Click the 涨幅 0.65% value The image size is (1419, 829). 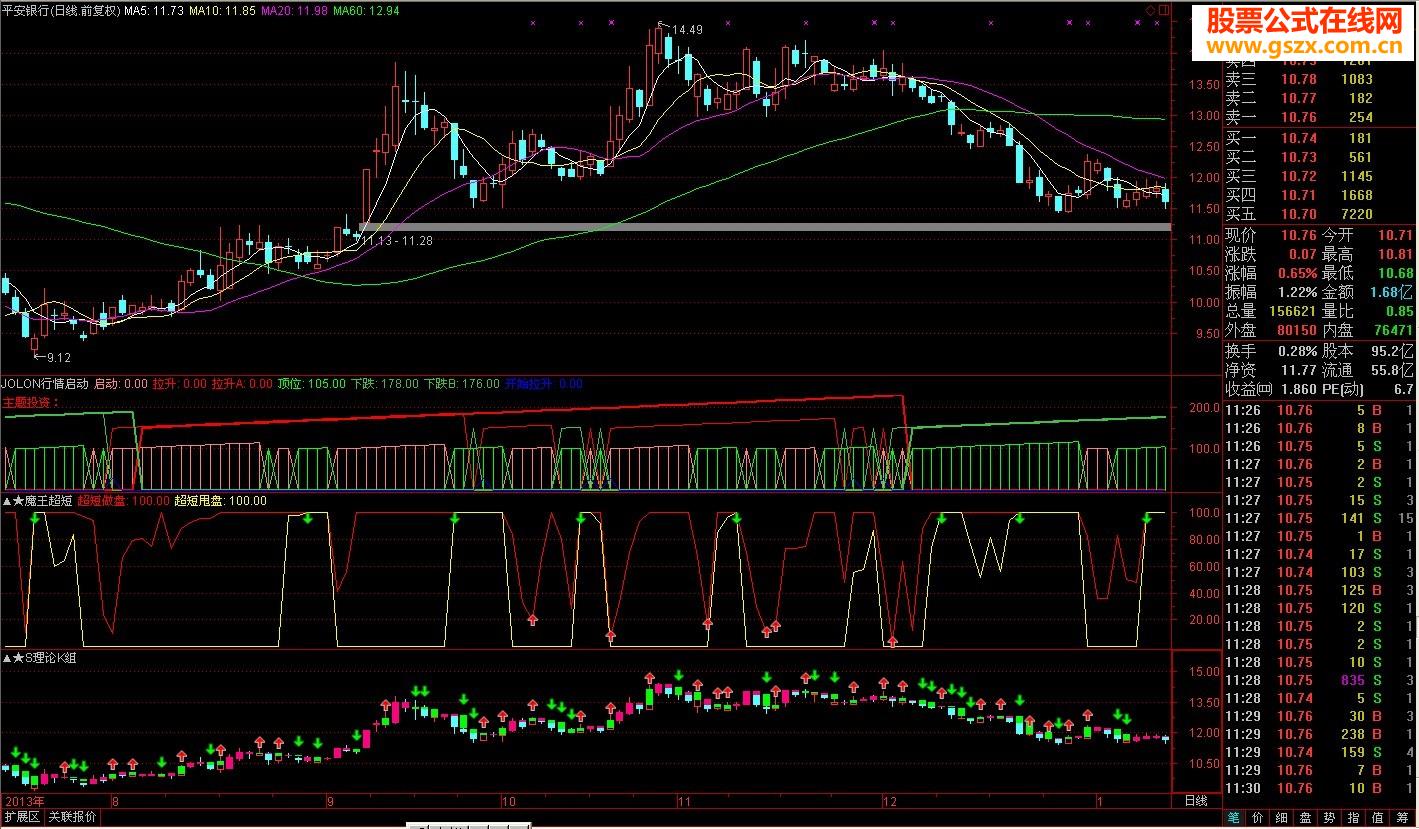(1298, 274)
